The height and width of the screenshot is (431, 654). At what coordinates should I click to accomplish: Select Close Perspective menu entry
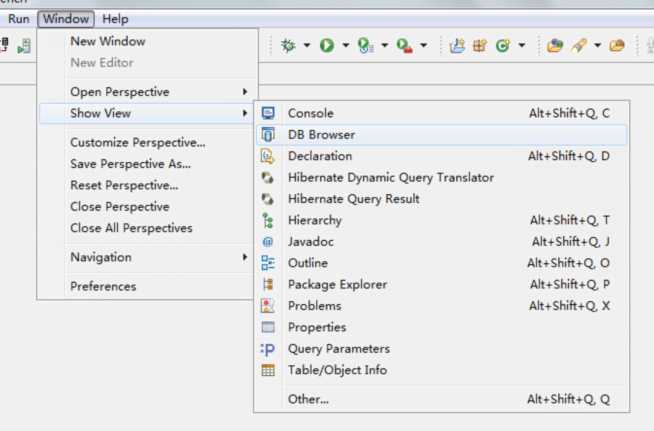tap(148, 207)
